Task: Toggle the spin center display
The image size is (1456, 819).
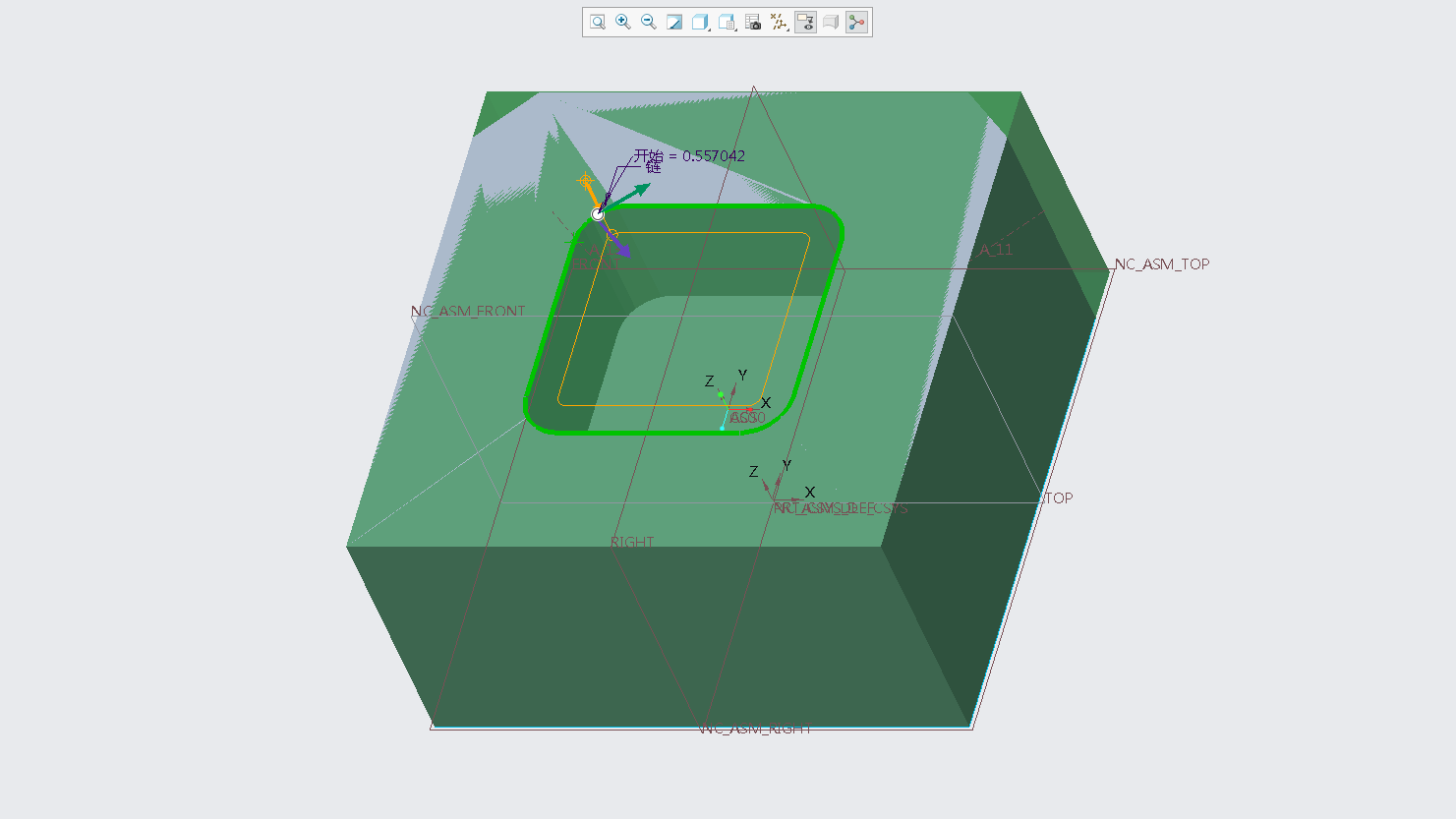Action: tap(857, 22)
